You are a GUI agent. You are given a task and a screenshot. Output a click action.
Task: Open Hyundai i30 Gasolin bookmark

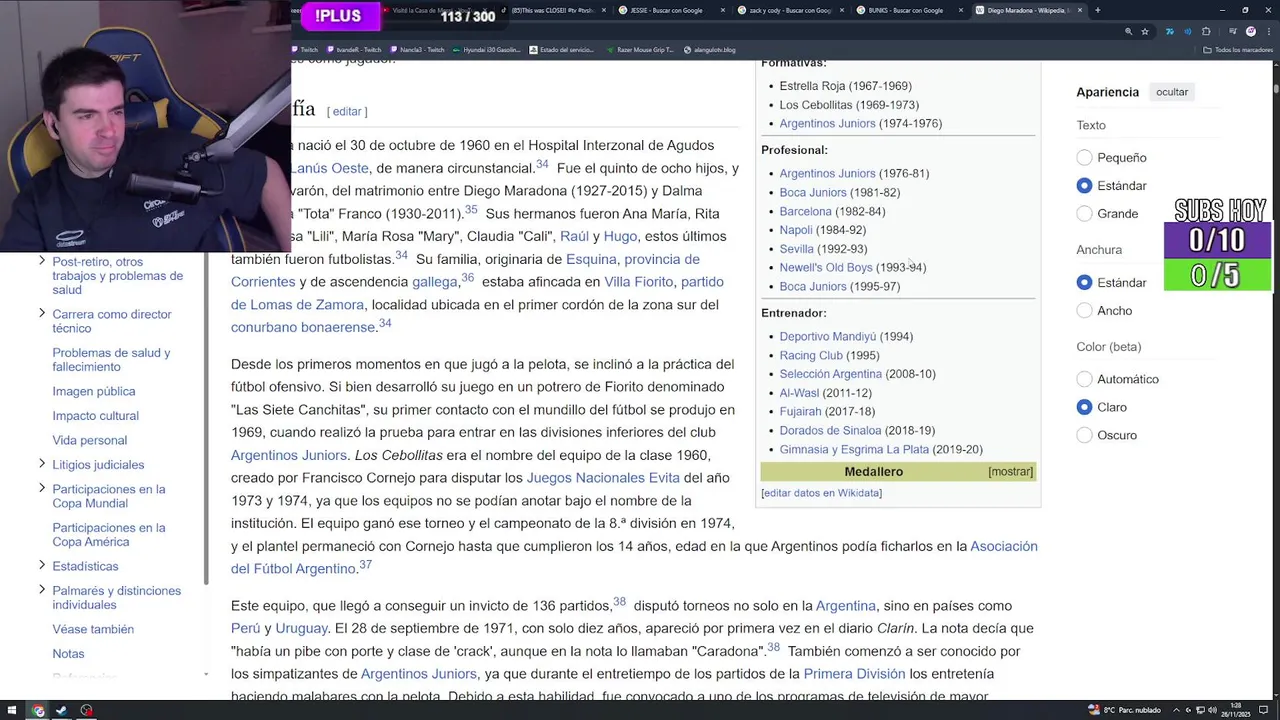488,50
